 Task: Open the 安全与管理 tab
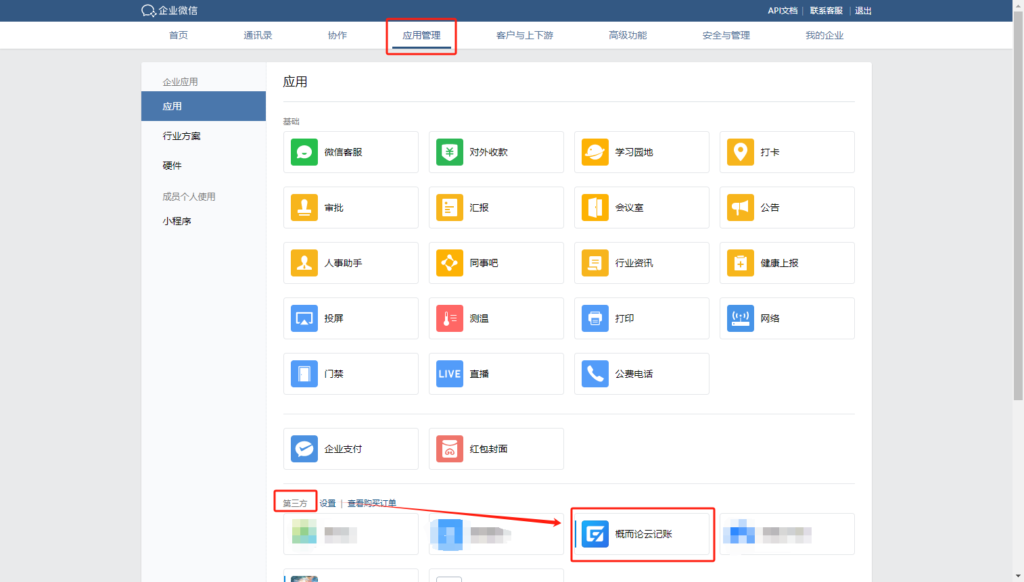click(726, 35)
